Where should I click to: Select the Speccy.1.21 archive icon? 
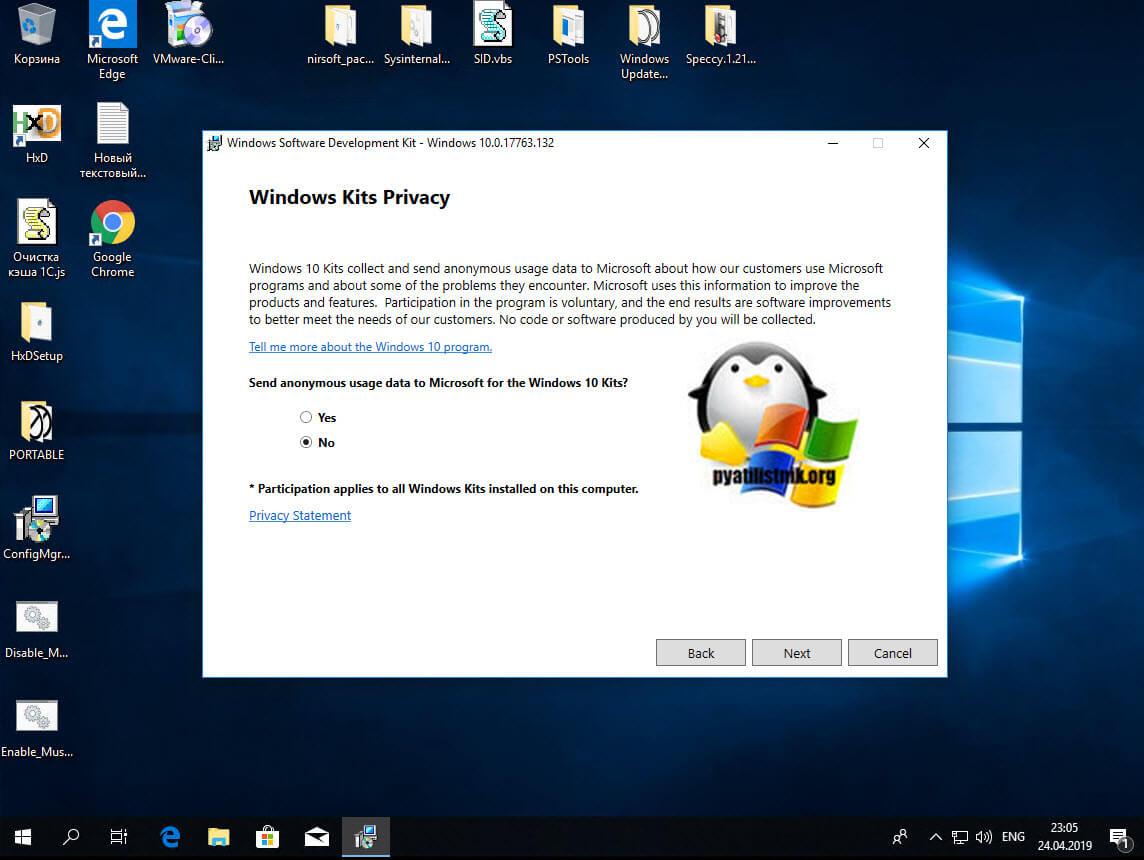pos(720,34)
